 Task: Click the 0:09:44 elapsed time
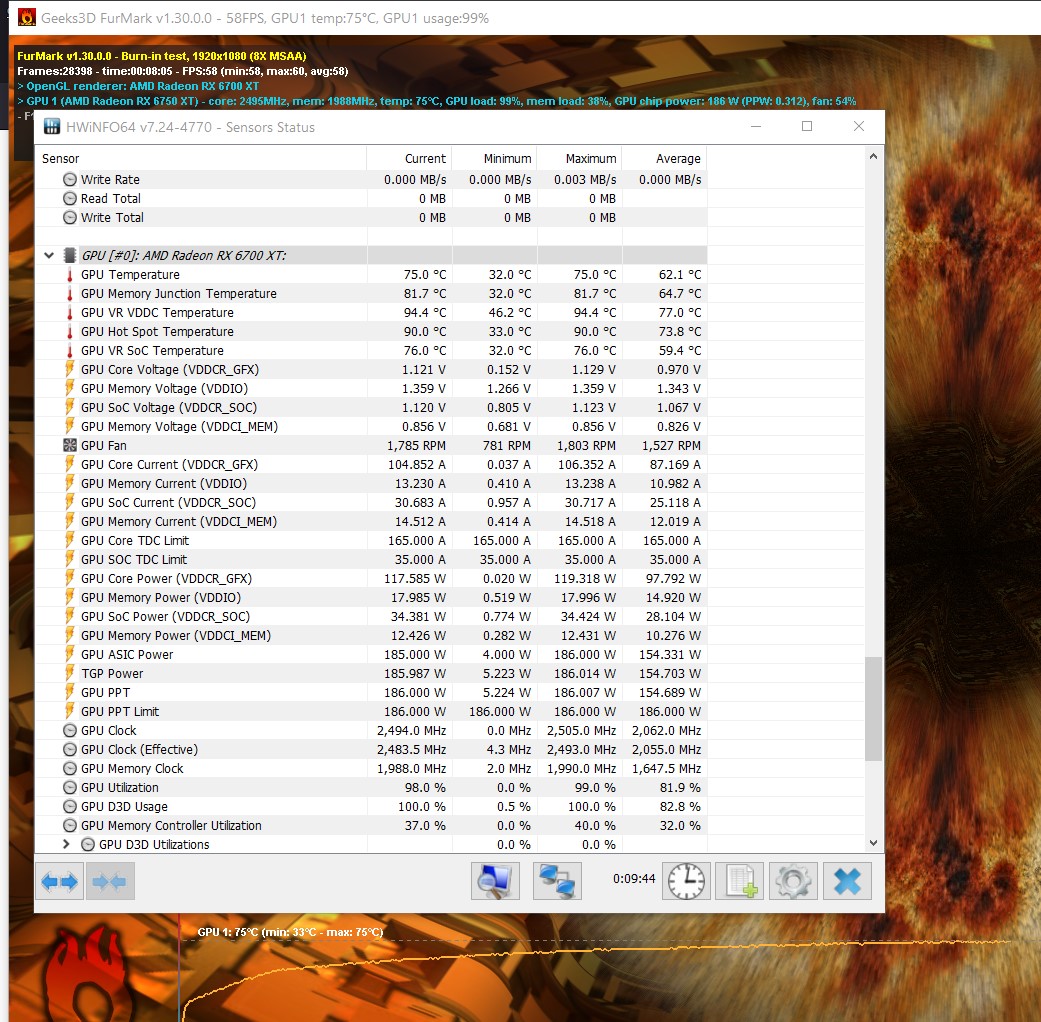click(x=634, y=879)
